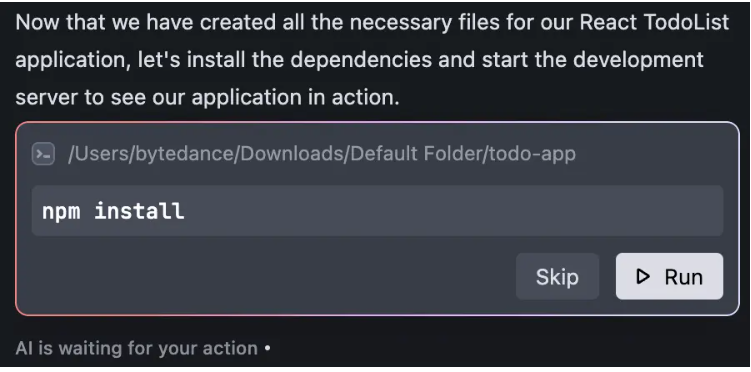Click the play triangle icon in Run
This screenshot has width=751, height=372.
pos(643,276)
